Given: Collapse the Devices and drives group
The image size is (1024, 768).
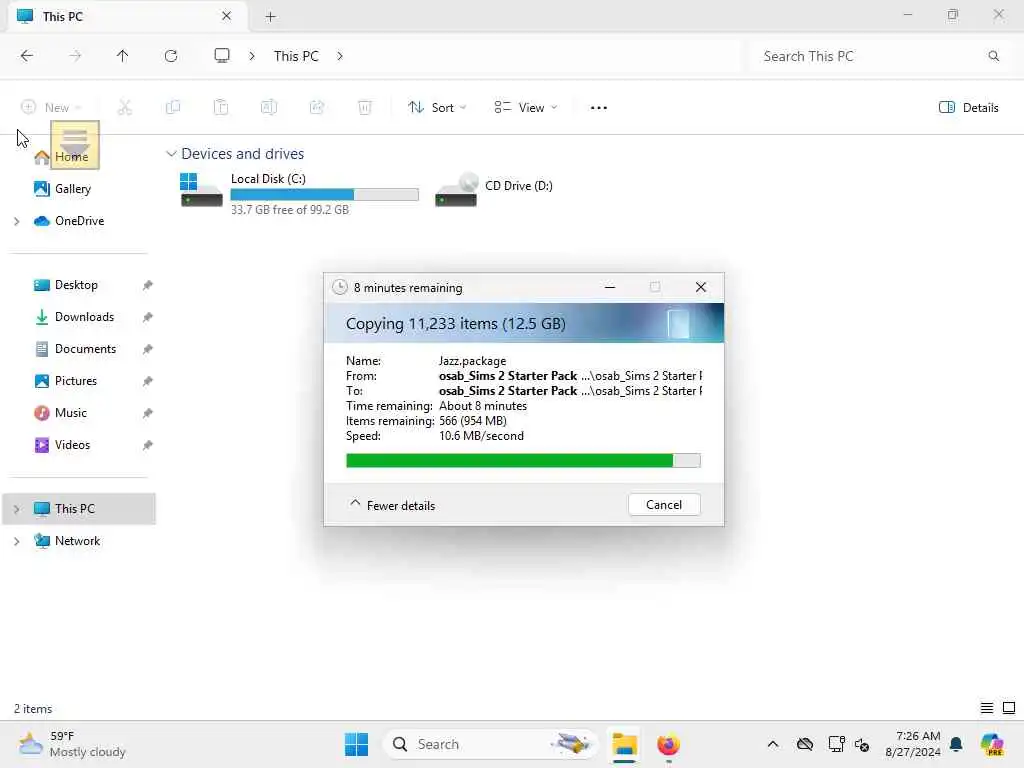Looking at the screenshot, I should tap(171, 154).
